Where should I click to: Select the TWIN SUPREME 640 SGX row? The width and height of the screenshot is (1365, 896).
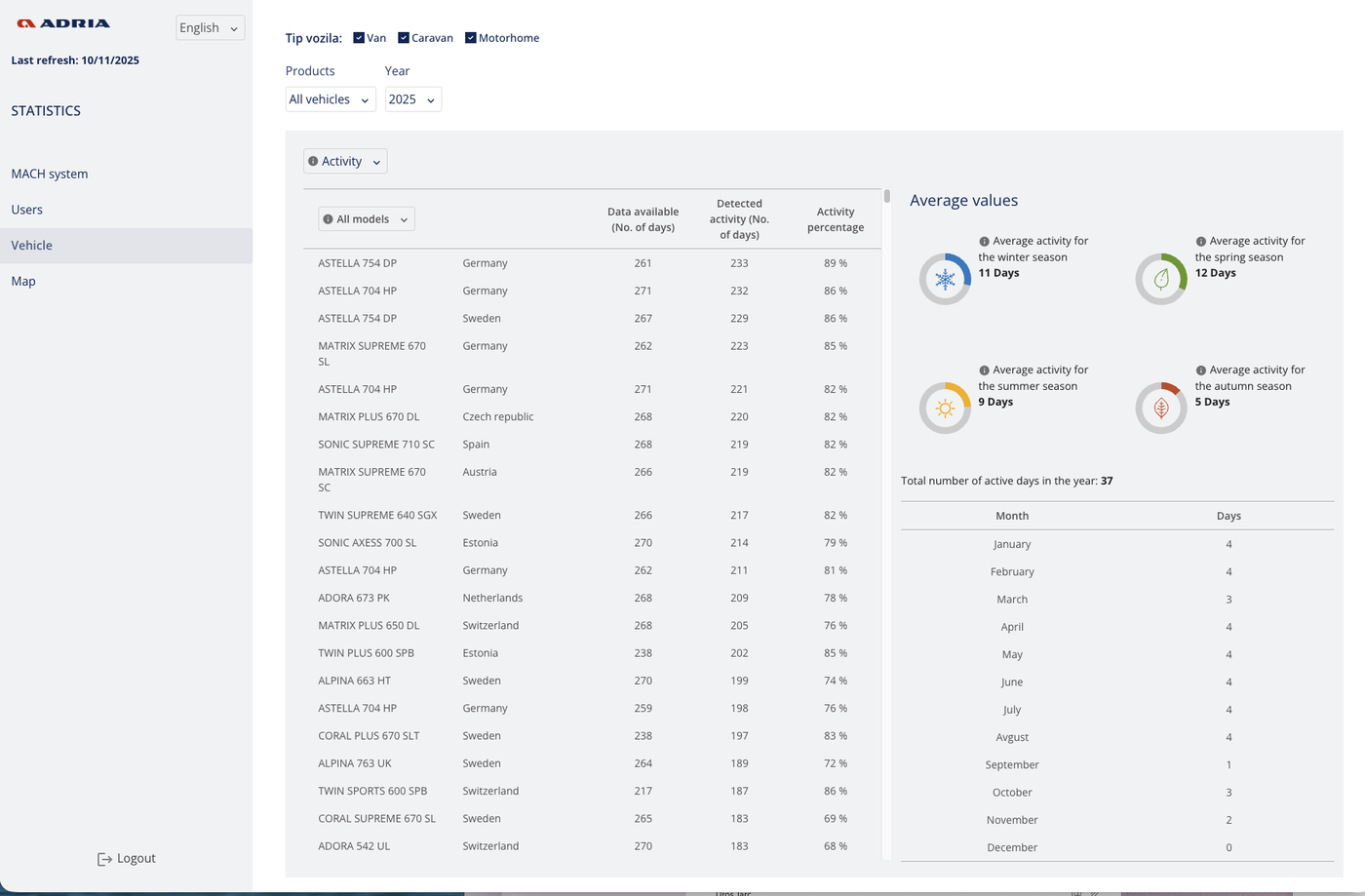tap(592, 516)
